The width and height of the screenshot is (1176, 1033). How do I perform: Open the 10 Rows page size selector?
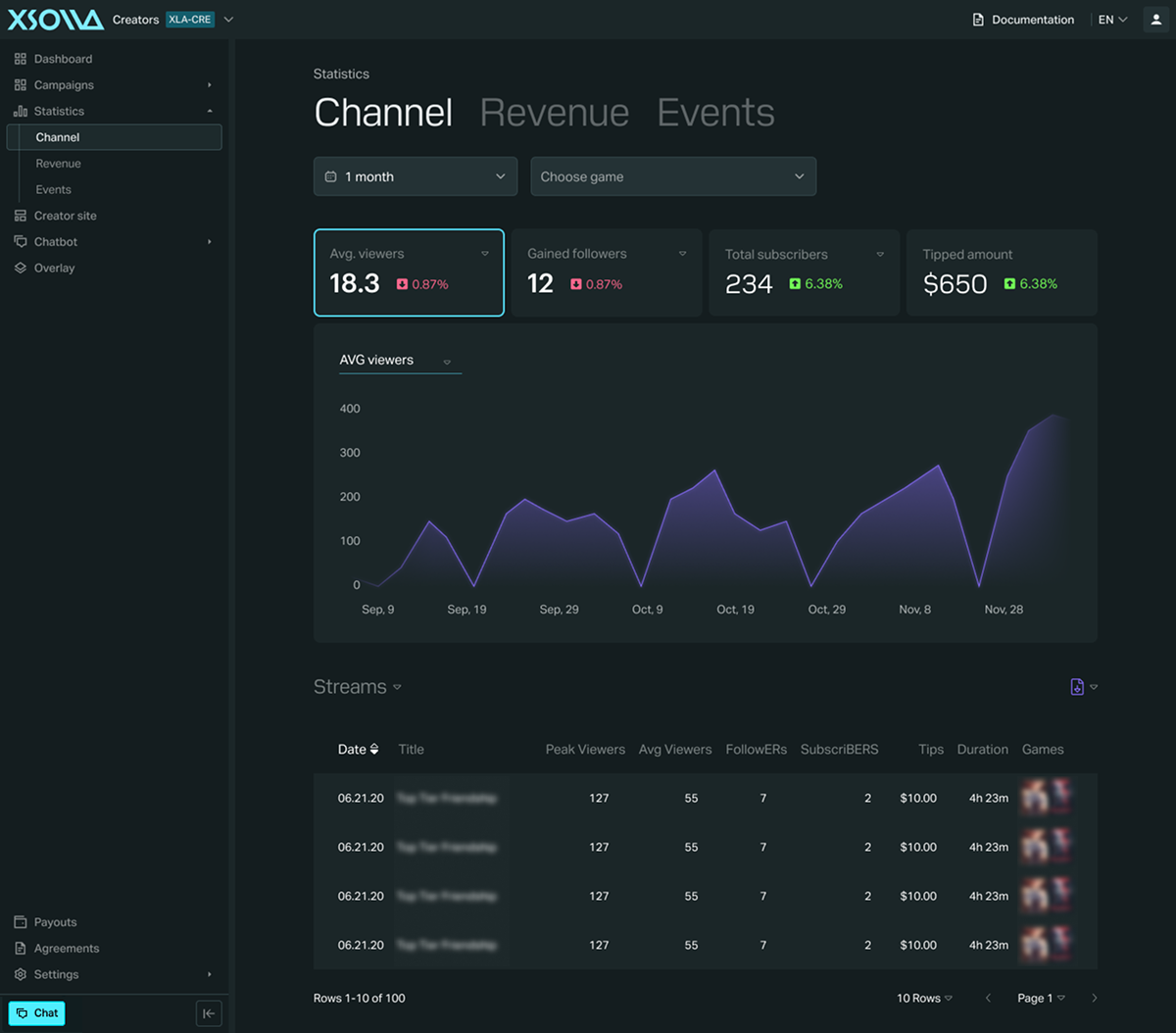[x=924, y=998]
